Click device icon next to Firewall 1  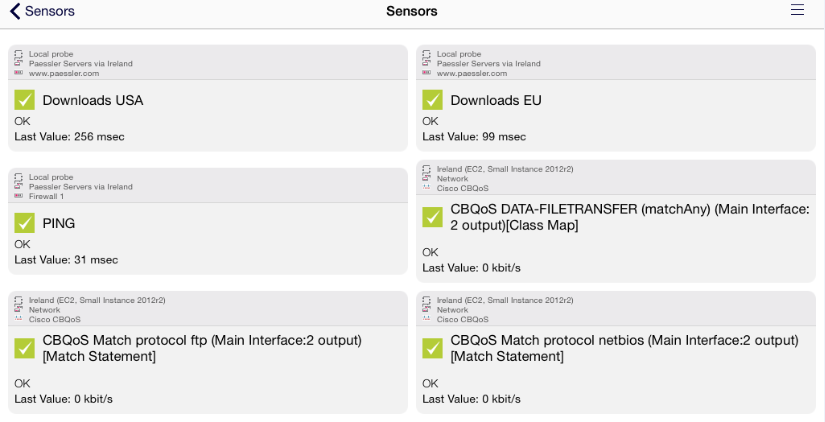(18, 196)
